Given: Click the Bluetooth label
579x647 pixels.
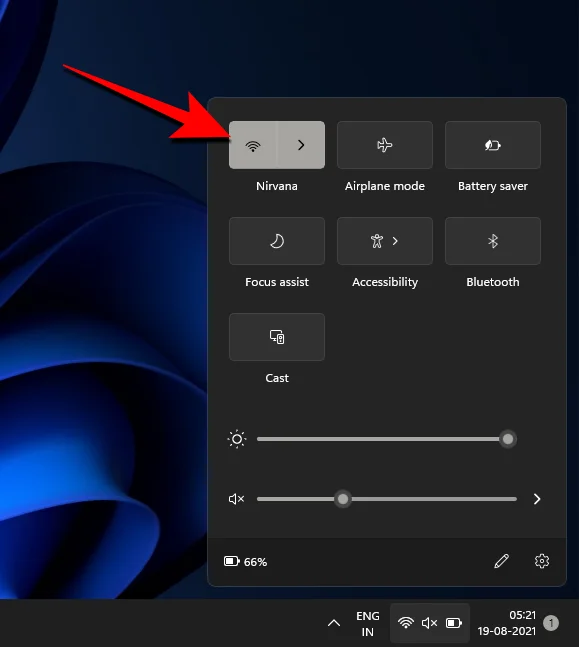Looking at the screenshot, I should coord(493,282).
